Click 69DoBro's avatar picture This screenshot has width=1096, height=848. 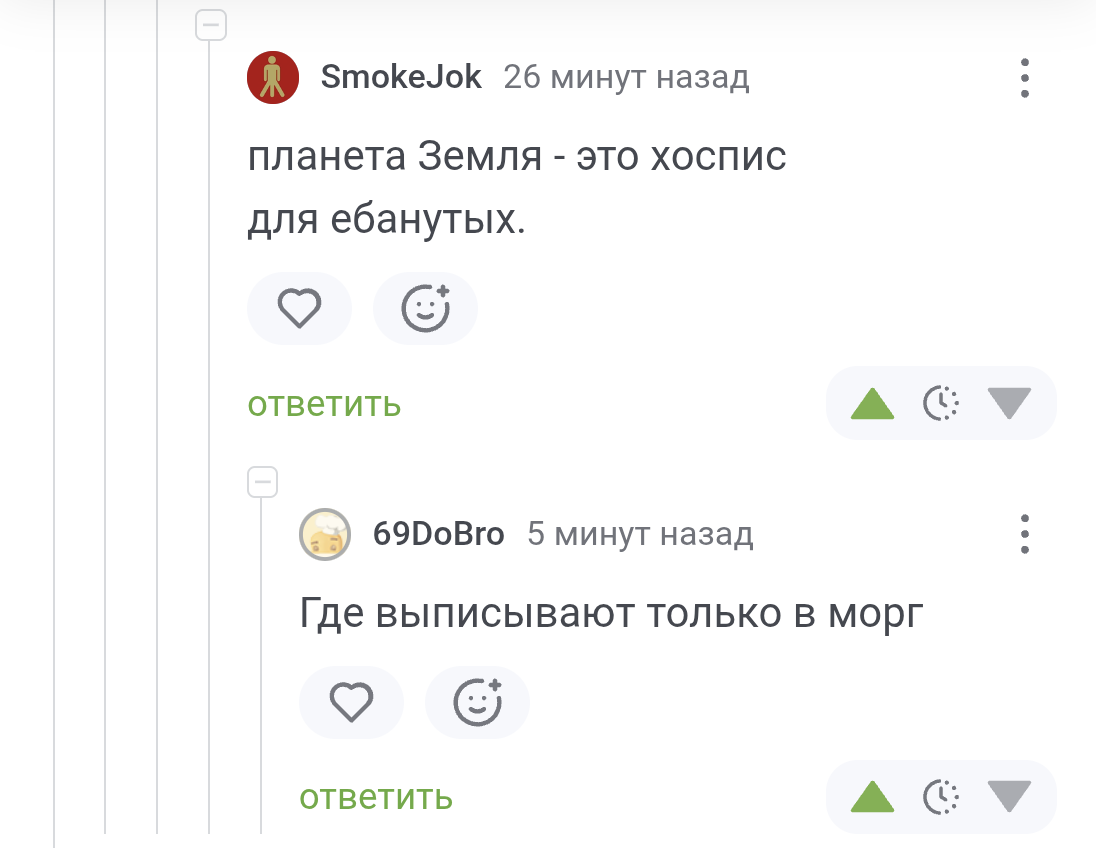click(x=325, y=534)
